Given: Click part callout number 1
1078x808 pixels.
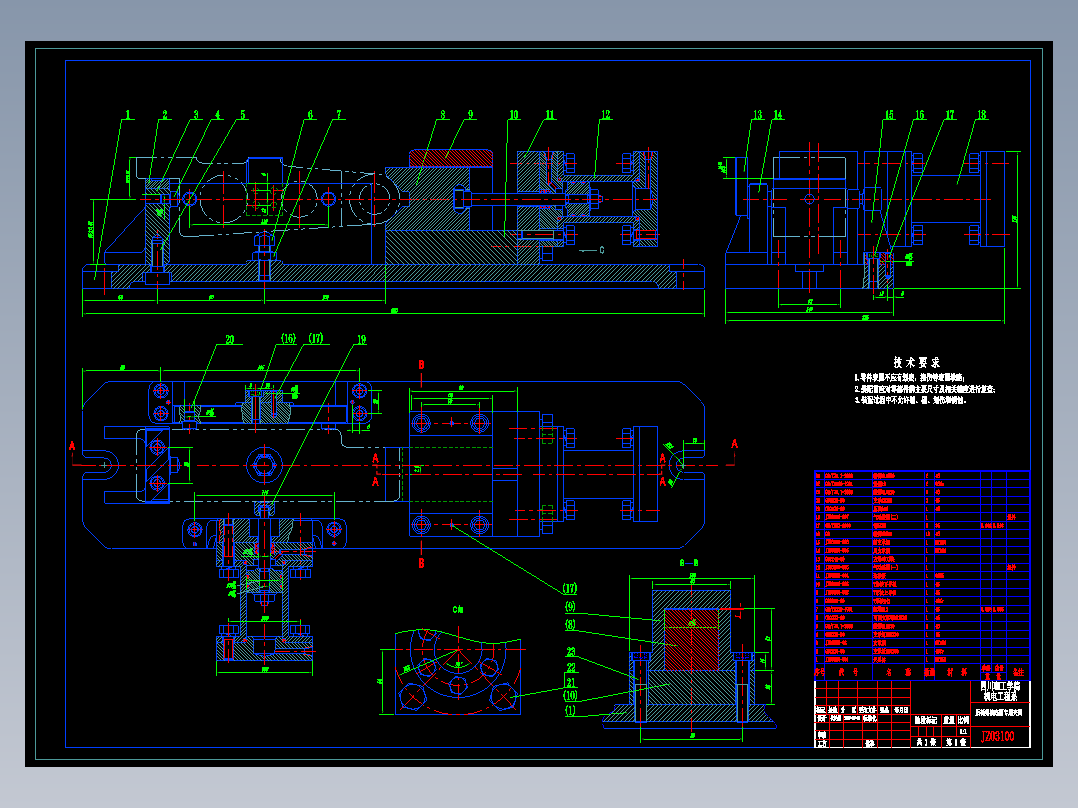Looking at the screenshot, I should 128,115.
